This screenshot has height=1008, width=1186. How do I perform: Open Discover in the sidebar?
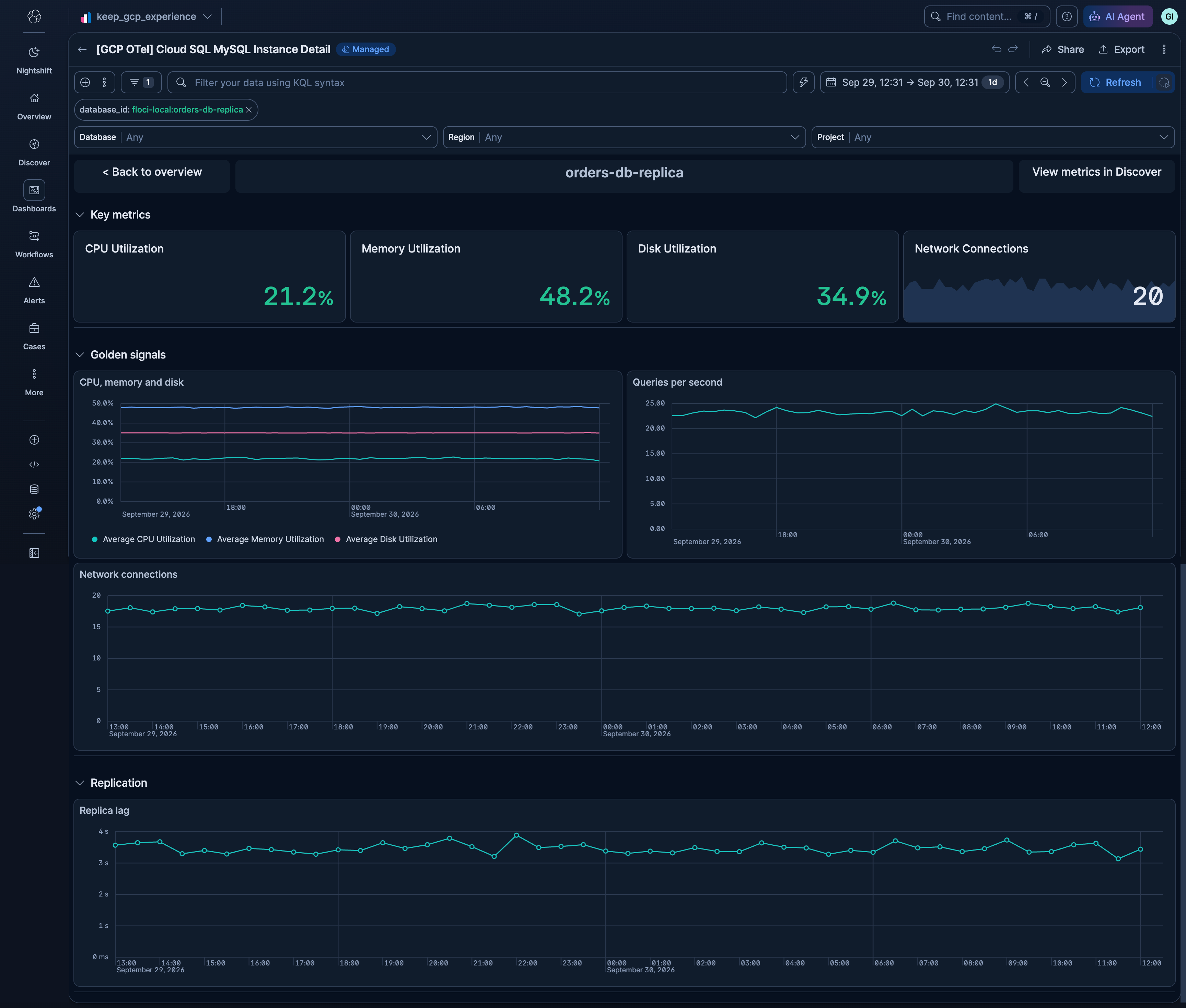(34, 153)
